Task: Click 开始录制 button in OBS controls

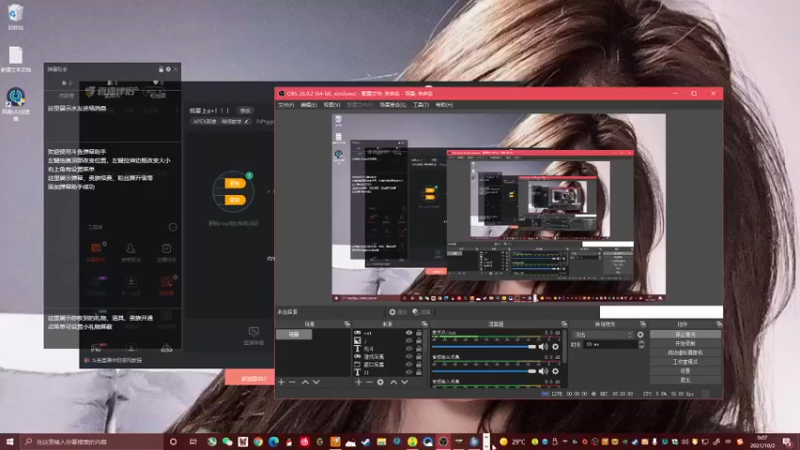Action: pos(685,343)
